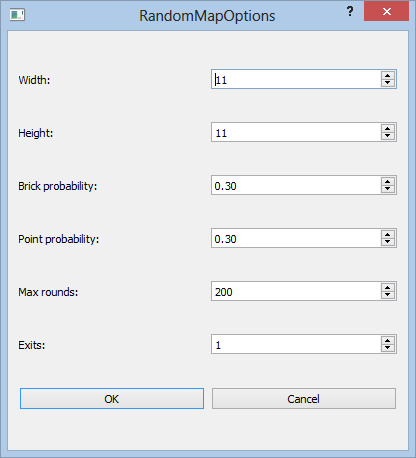Decrease the Point probability value
416x458 pixels.
387,242
